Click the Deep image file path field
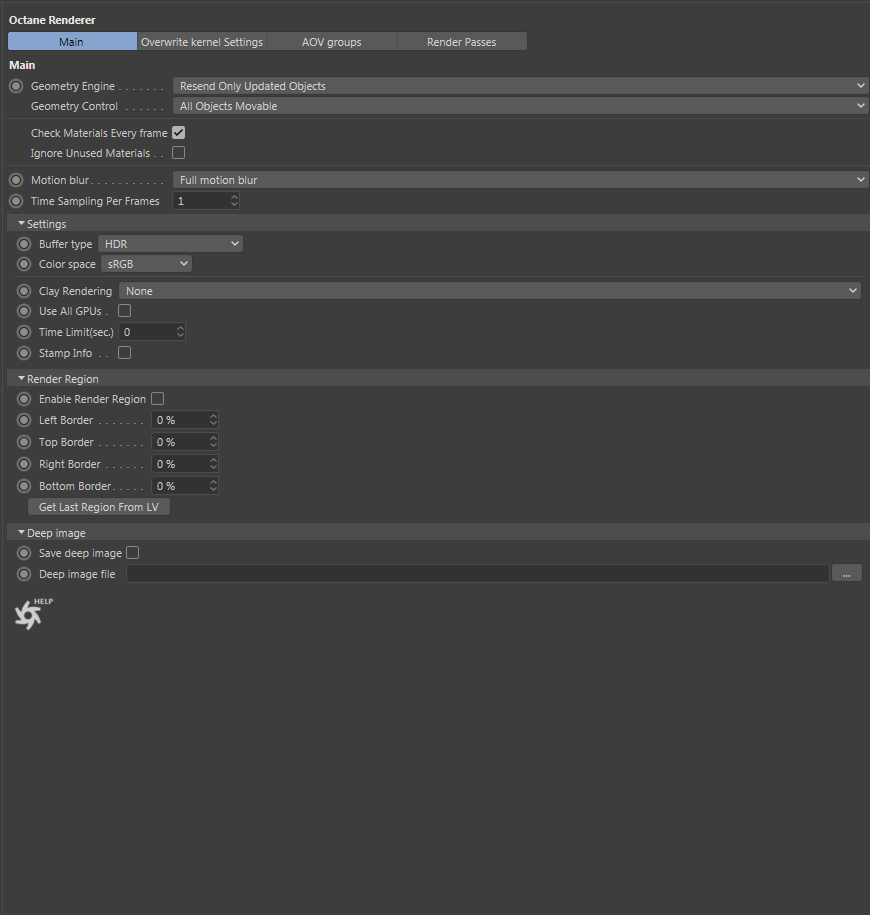The image size is (870, 915). point(478,574)
